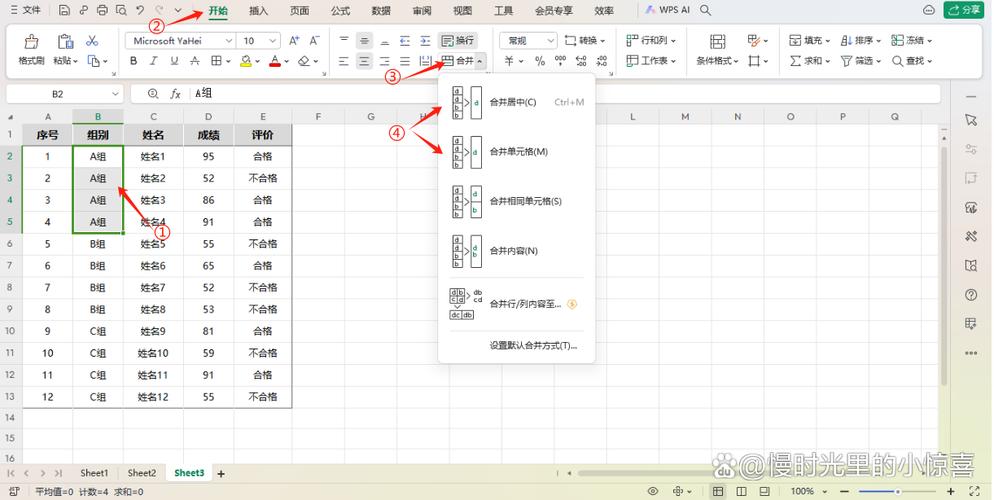This screenshot has height=500, width=994.
Task: Open WPS AI assistant
Action: (667, 10)
